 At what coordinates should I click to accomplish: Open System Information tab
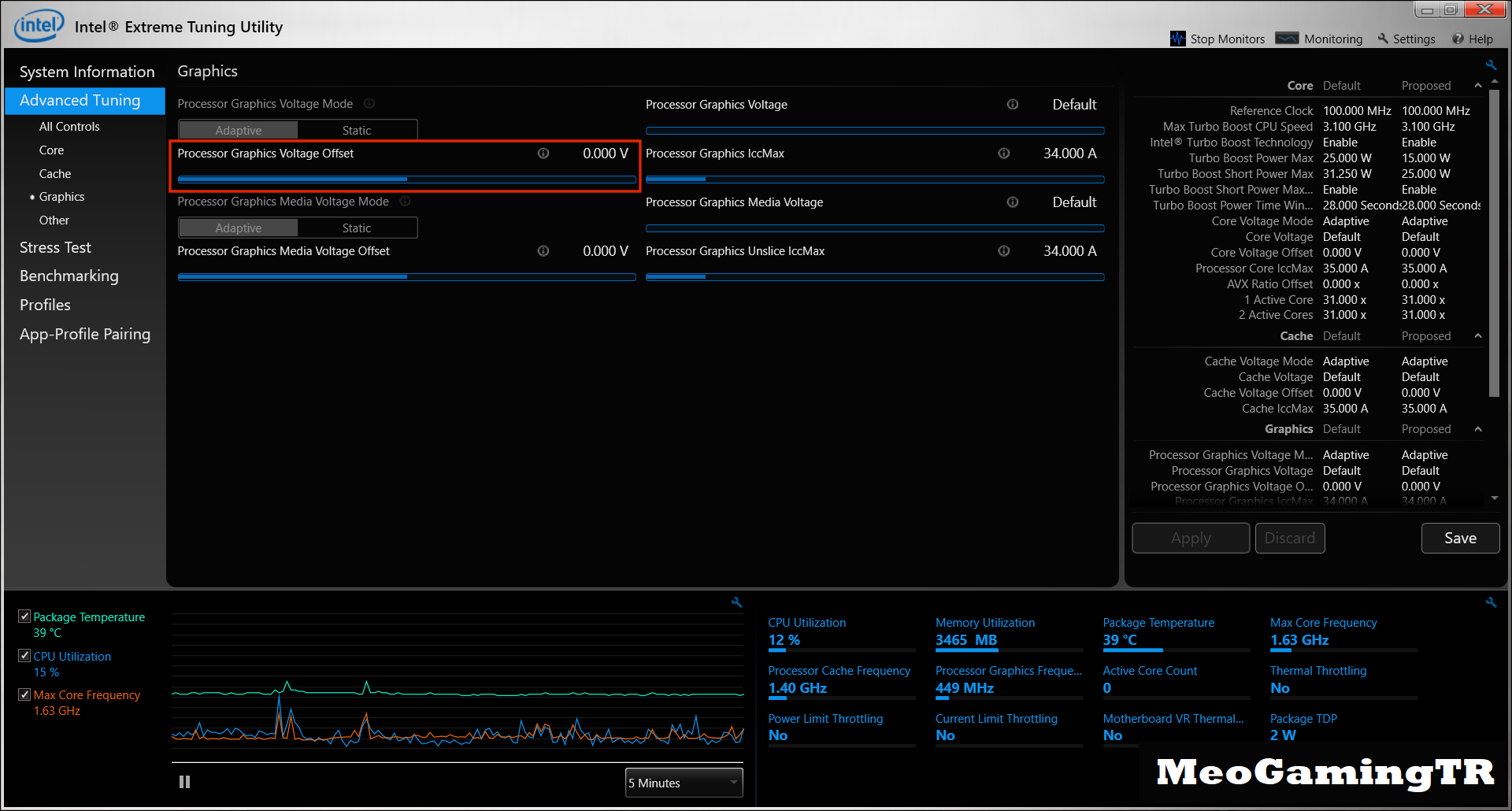click(x=87, y=72)
